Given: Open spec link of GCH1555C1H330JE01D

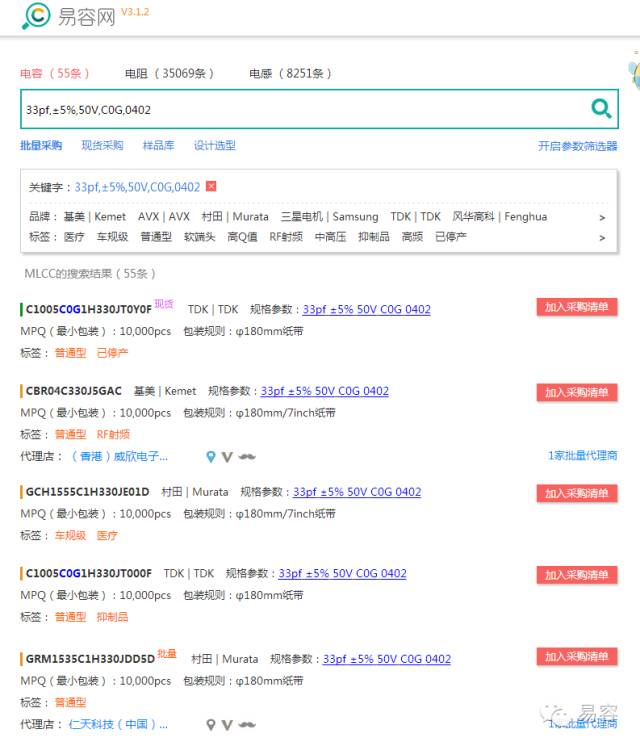Looking at the screenshot, I should pos(357,492).
